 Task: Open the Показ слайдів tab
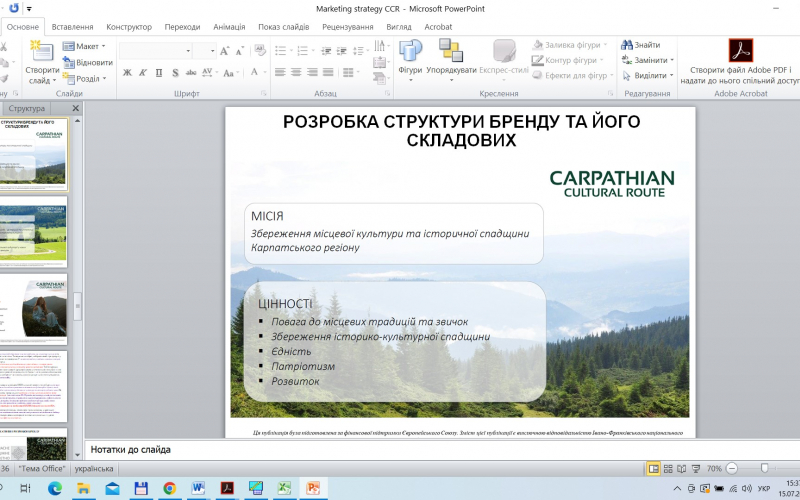pos(284,27)
